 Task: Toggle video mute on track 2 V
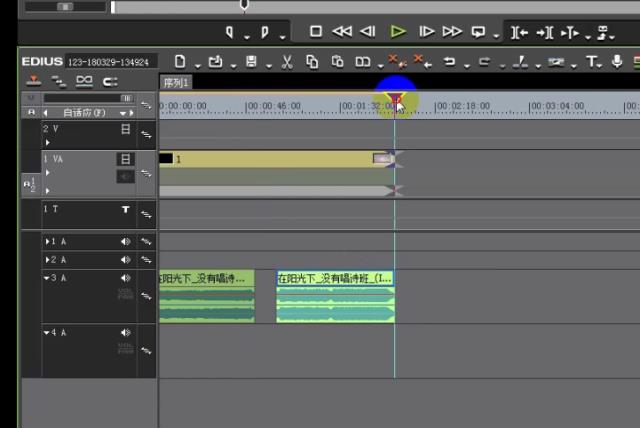(x=126, y=129)
